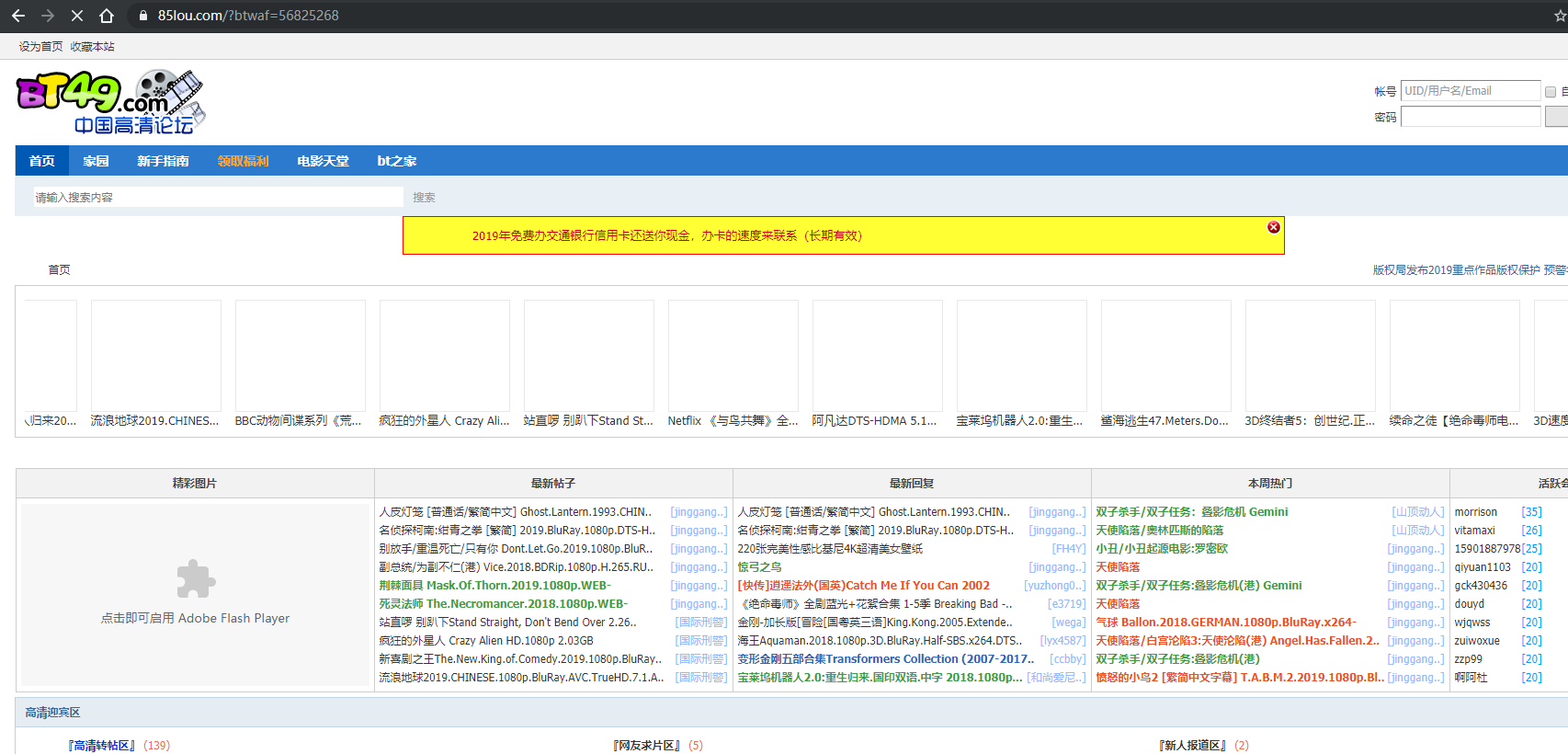
Task: Focus the 密码 password field
Action: tap(1470, 117)
